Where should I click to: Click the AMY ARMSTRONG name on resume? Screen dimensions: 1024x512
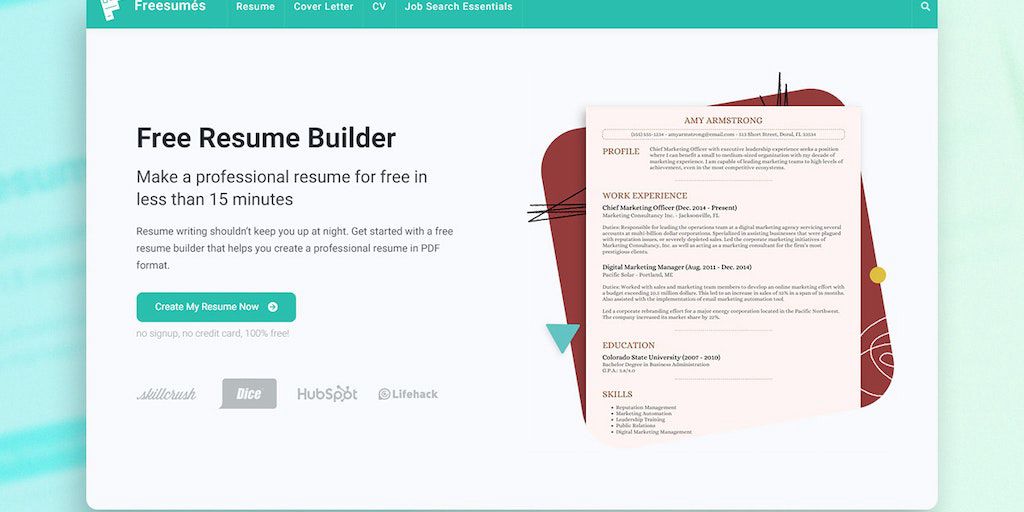point(723,121)
